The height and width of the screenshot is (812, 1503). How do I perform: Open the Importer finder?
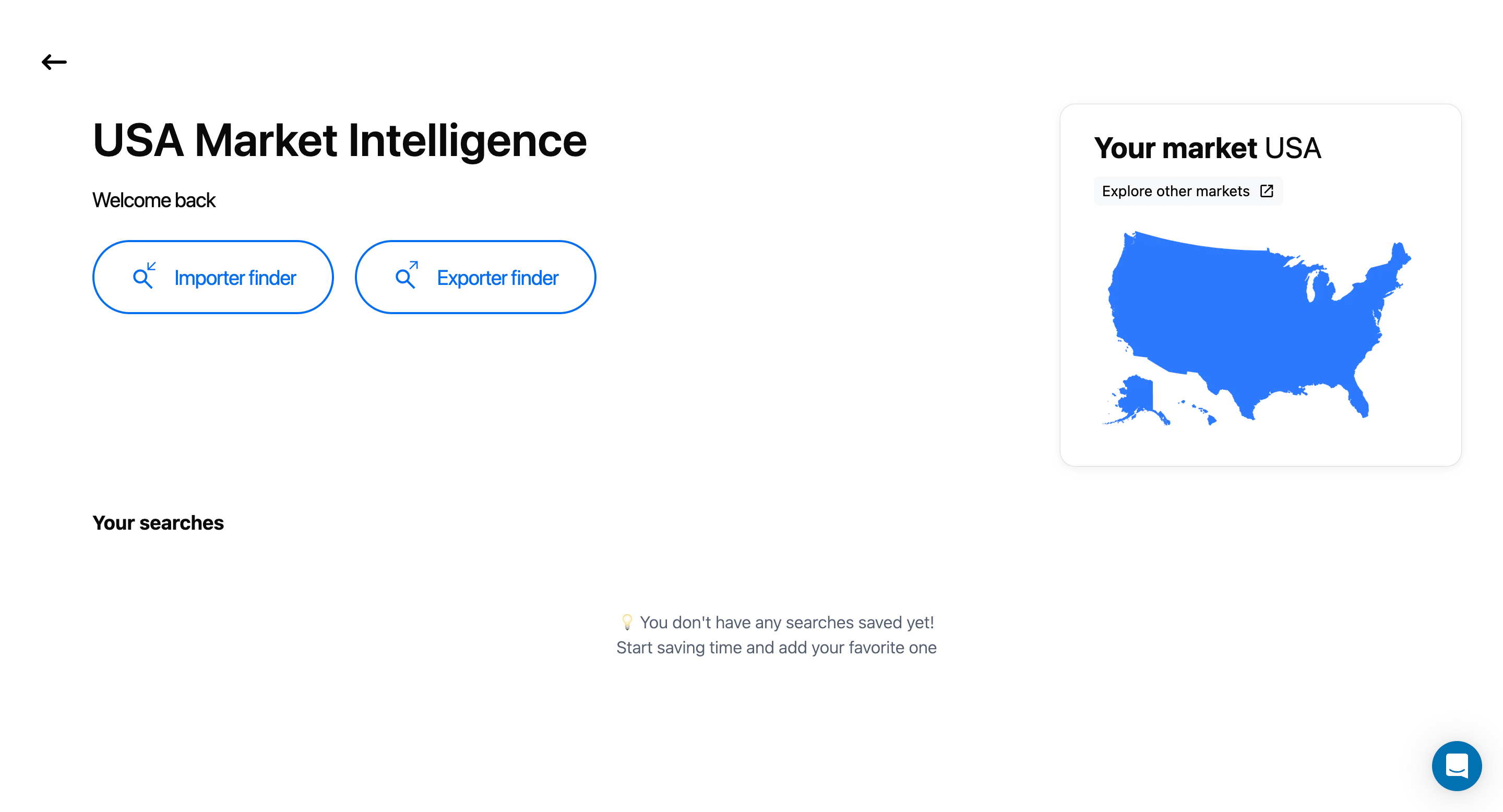[x=213, y=277]
